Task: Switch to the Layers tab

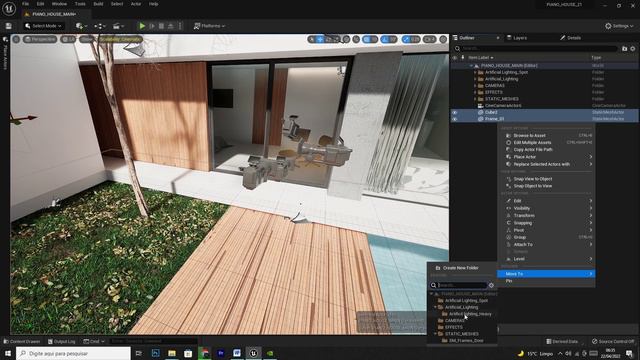Action: pyautogui.click(x=517, y=38)
